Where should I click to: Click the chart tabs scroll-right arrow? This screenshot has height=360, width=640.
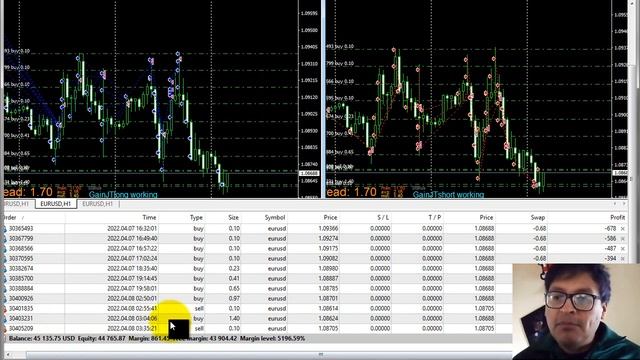click(x=624, y=203)
